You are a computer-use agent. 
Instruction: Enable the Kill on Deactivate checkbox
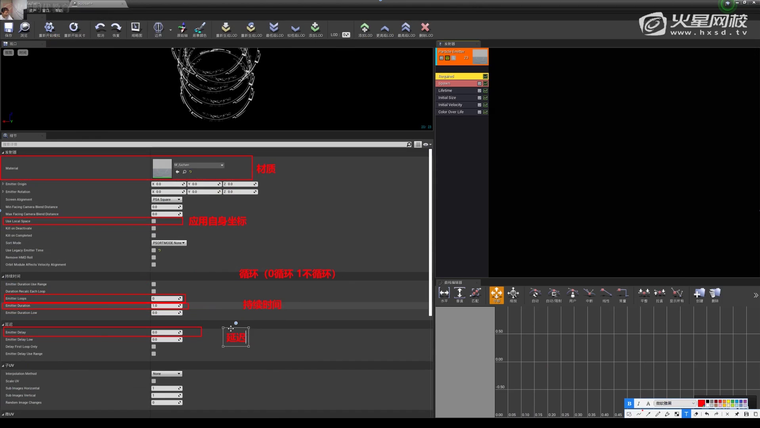coord(153,228)
